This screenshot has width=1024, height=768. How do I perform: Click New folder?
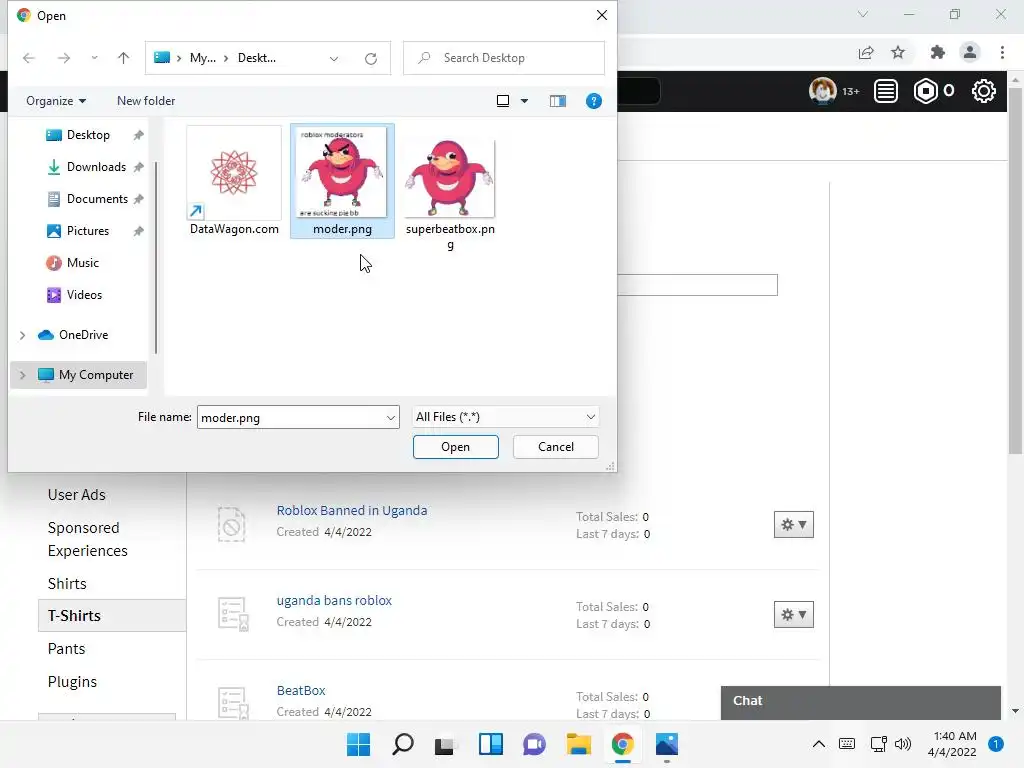[146, 101]
